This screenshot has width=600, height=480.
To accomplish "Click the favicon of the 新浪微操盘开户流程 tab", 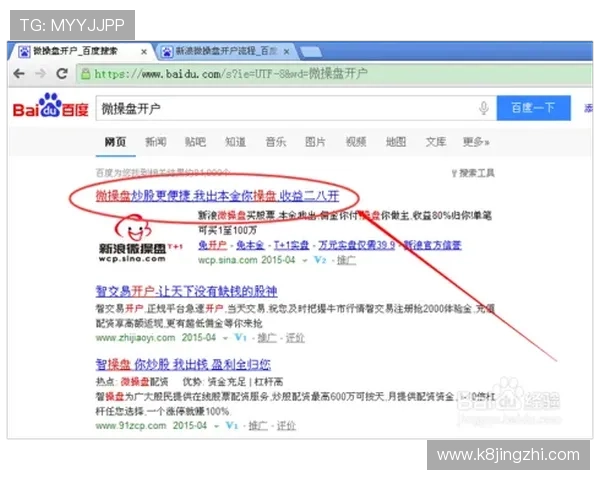I will [x=167, y=51].
